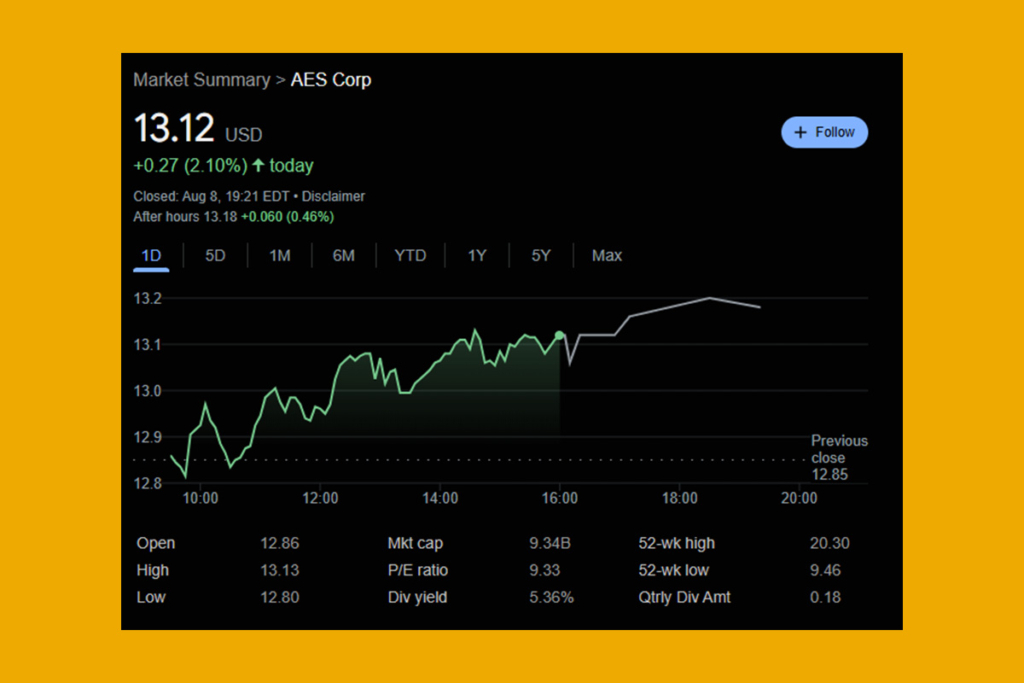Image resolution: width=1024 pixels, height=683 pixels.
Task: Click the after hours price text
Action: tap(233, 216)
